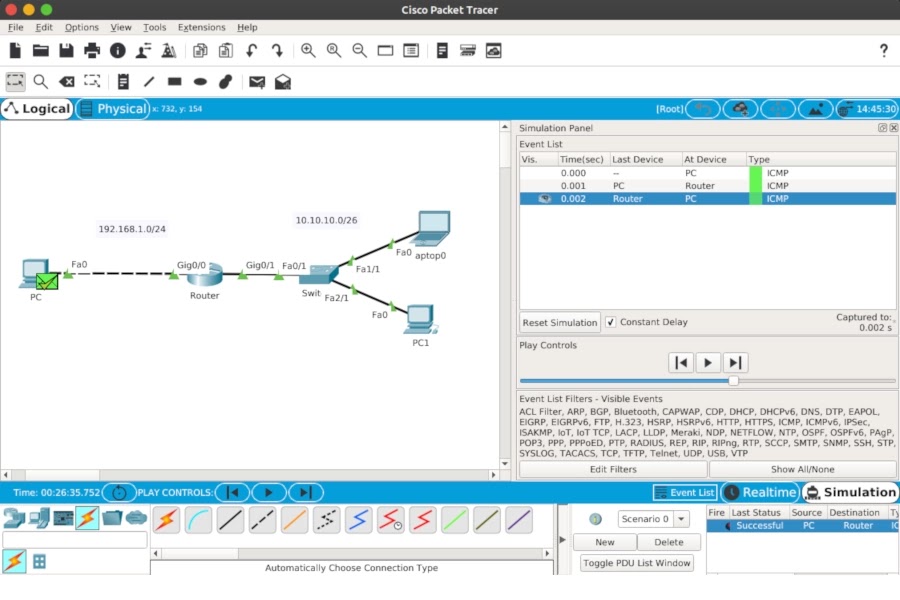This screenshot has width=900, height=600.
Task: Toggle the Constant Delay checkbox
Action: coord(611,322)
